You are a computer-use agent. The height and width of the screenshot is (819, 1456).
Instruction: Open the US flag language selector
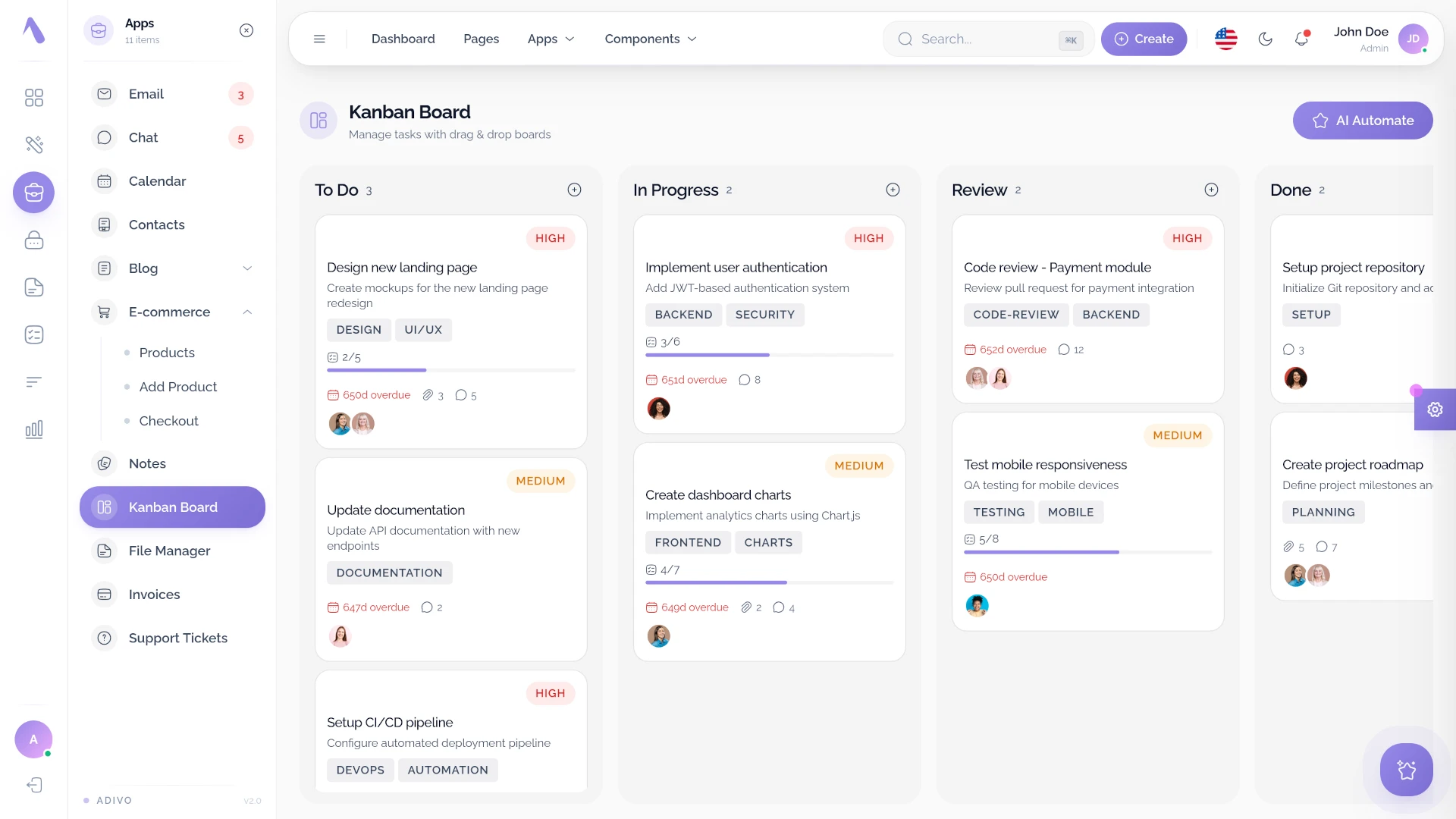[1225, 39]
